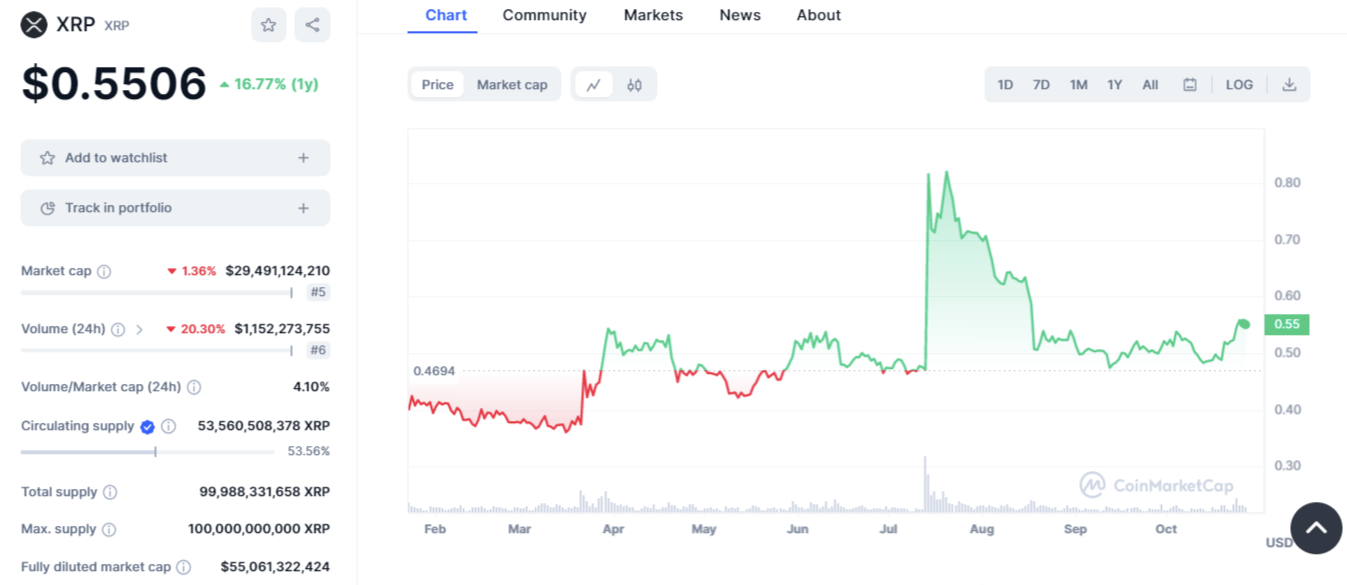Select the All time range
The width and height of the screenshot is (1347, 585).
pyautogui.click(x=1150, y=85)
